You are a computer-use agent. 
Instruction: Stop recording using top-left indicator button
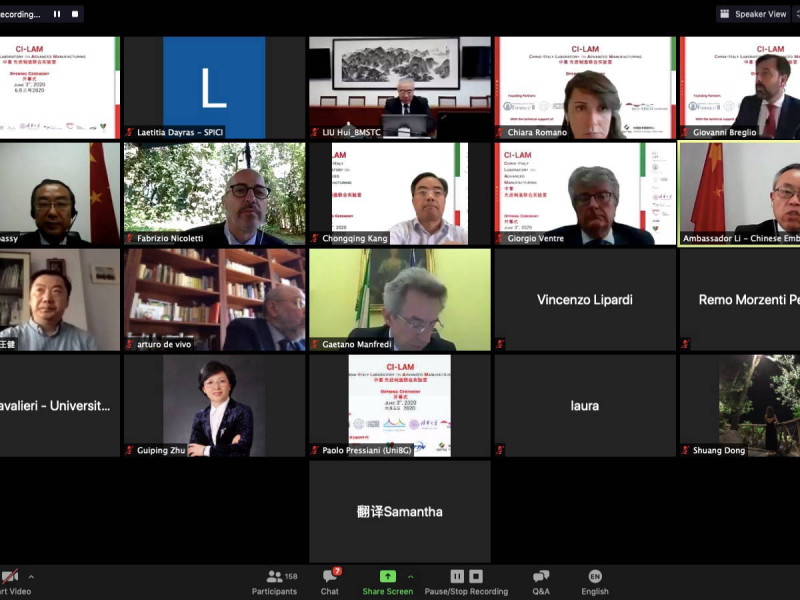[x=75, y=14]
